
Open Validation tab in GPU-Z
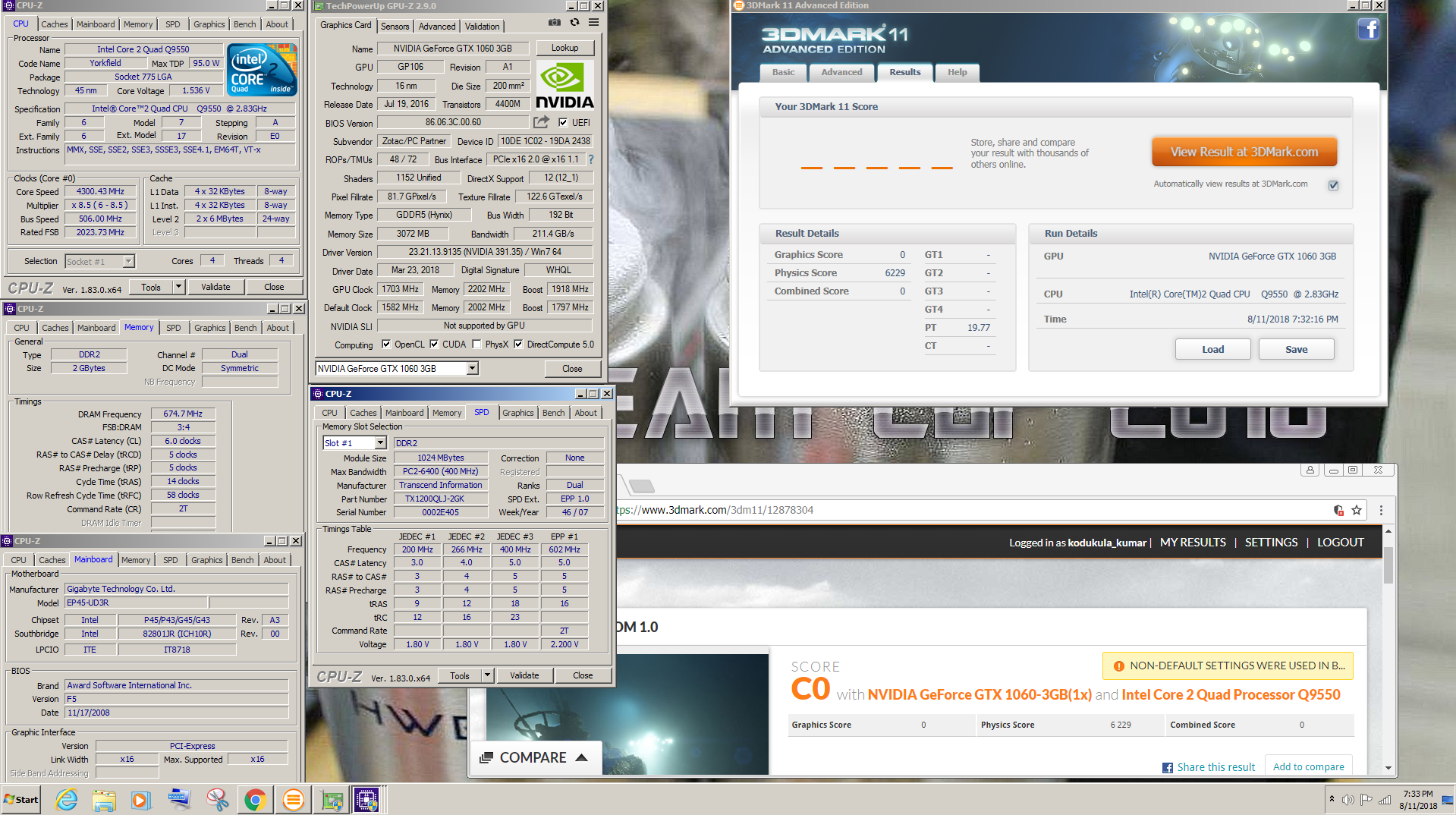[x=482, y=26]
